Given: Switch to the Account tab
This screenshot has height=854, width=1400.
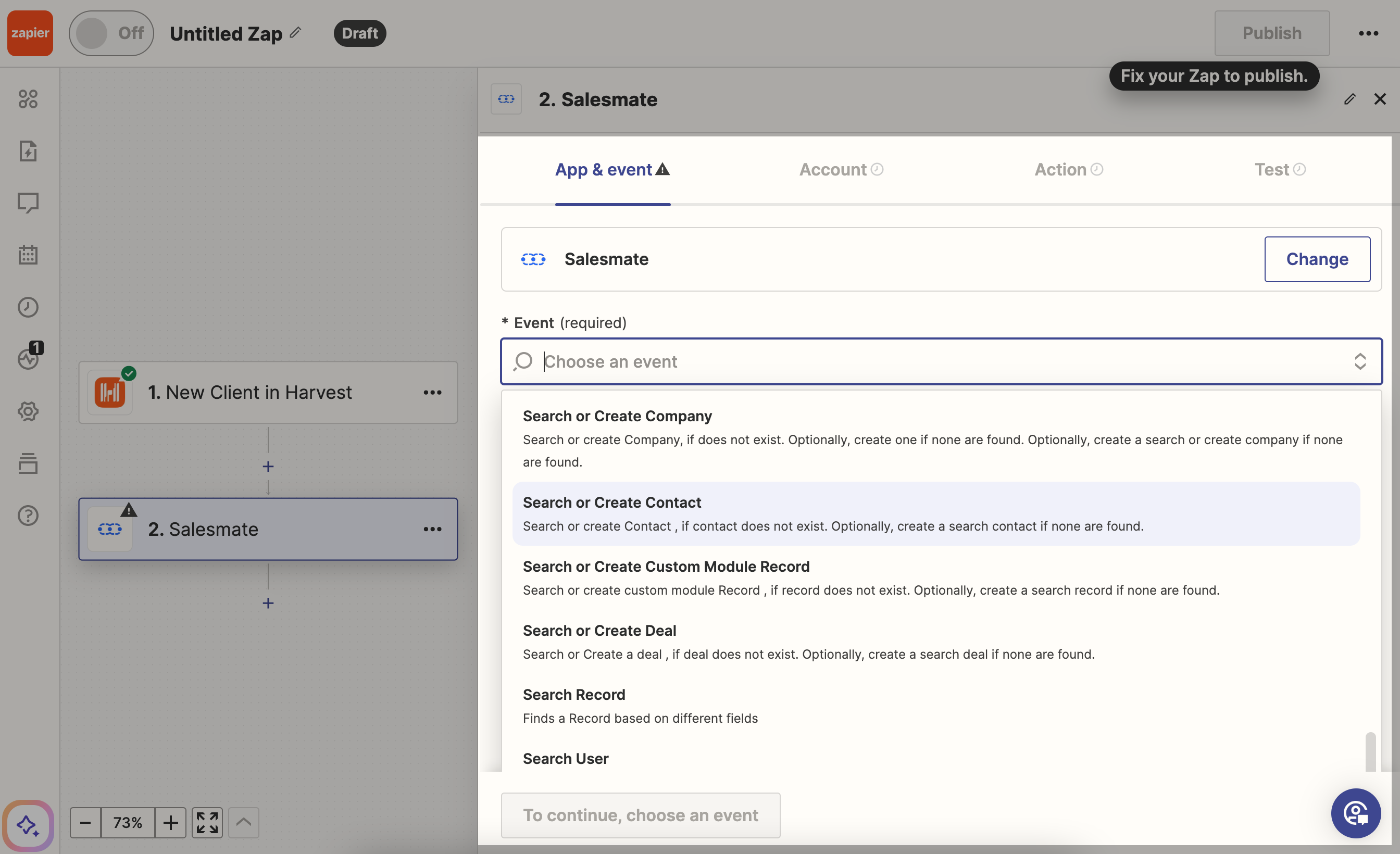Looking at the screenshot, I should point(841,169).
